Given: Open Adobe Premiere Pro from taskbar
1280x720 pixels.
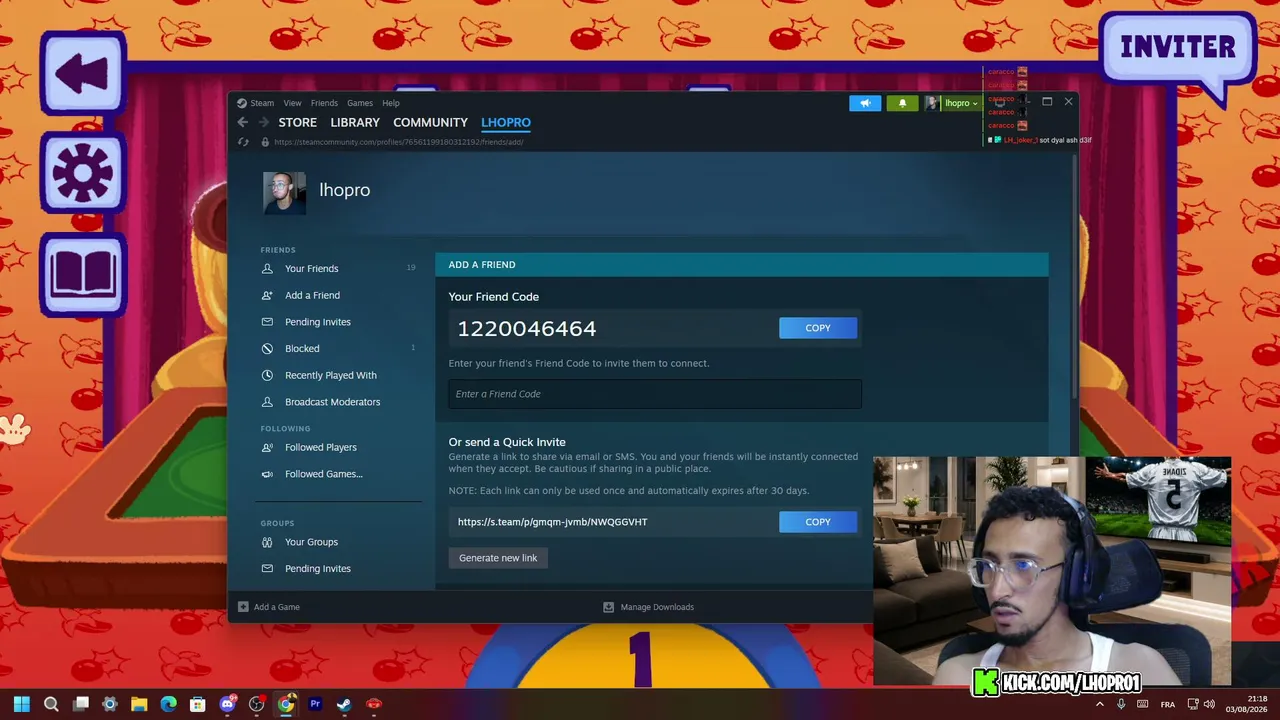Looking at the screenshot, I should [315, 704].
